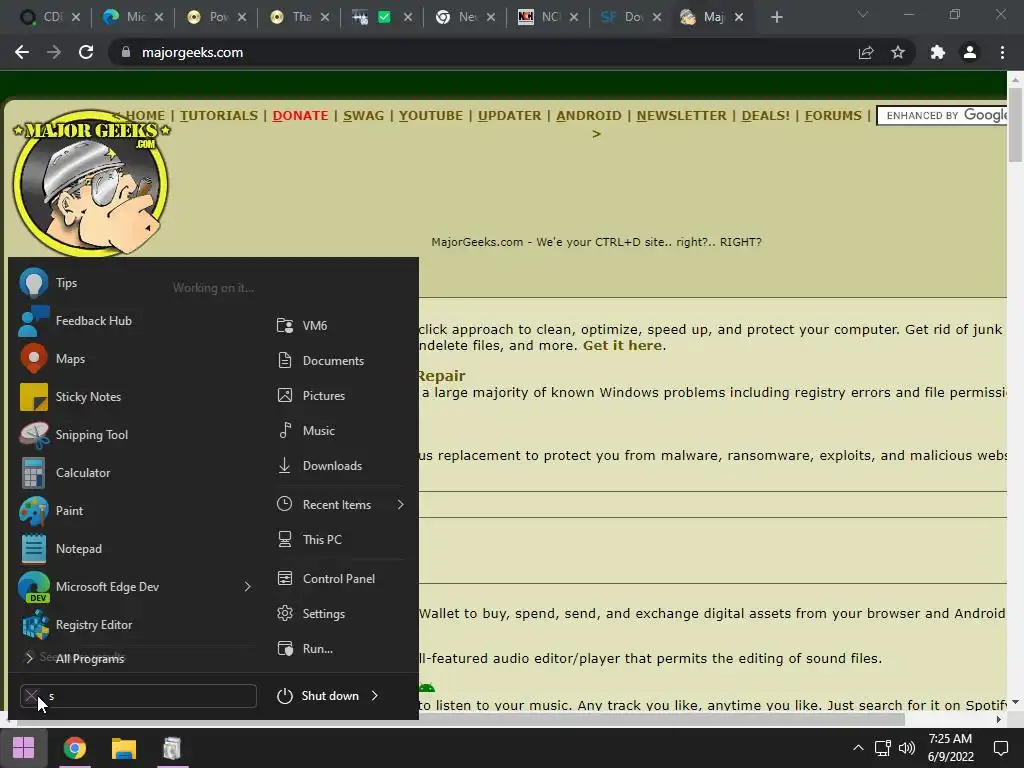Open Chrome three-dot menu
Screen dimensions: 1024x768
point(1002,52)
